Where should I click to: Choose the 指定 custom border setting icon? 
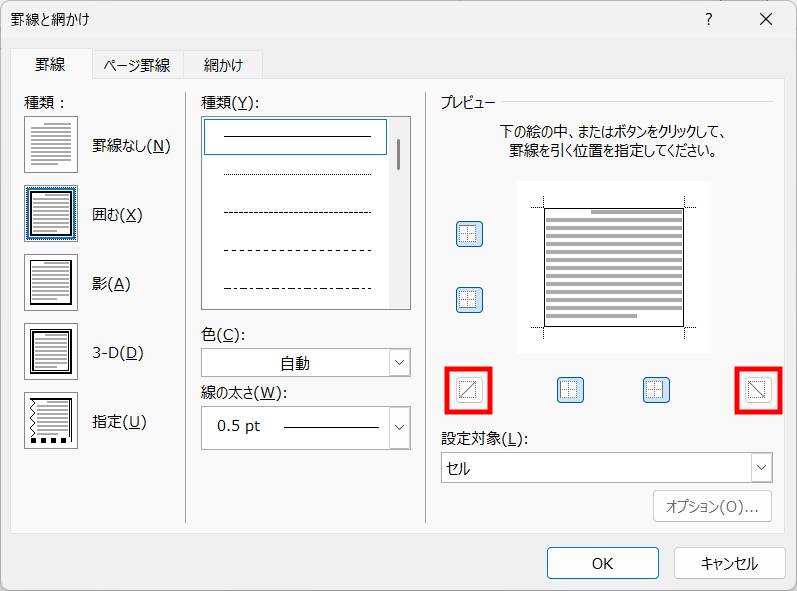(x=50, y=421)
